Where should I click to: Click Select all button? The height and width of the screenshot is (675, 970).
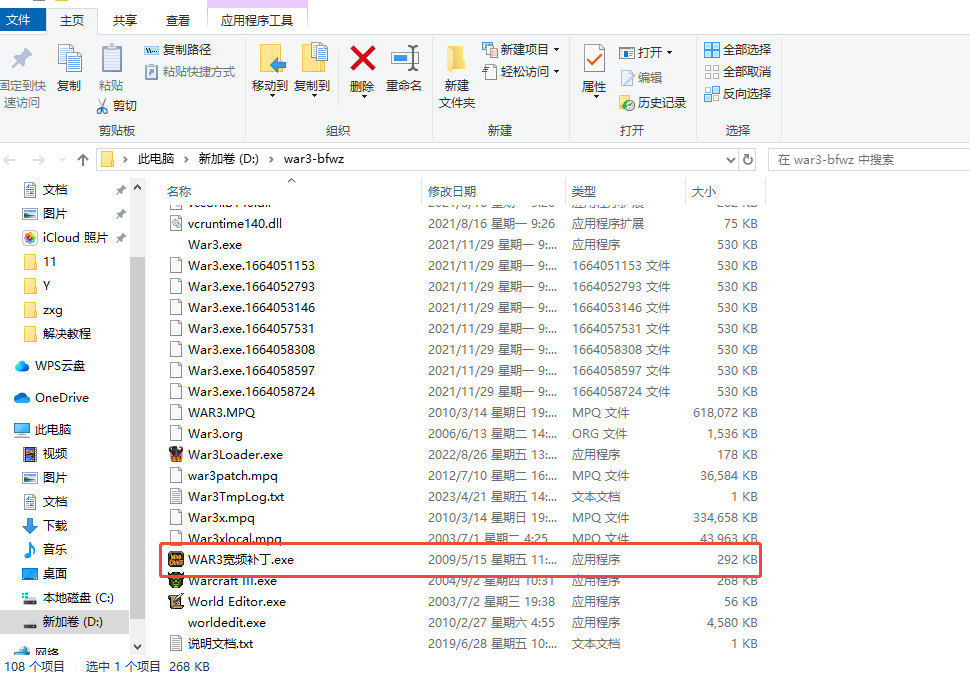click(738, 49)
